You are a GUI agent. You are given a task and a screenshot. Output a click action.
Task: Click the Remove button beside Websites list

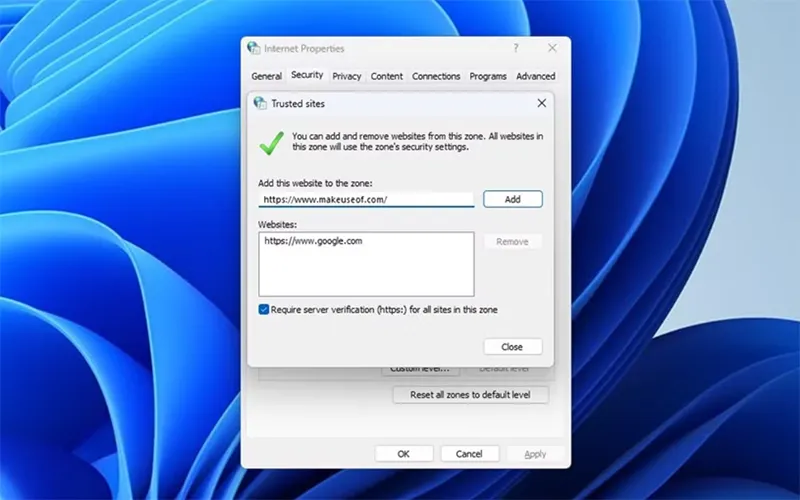click(x=512, y=242)
